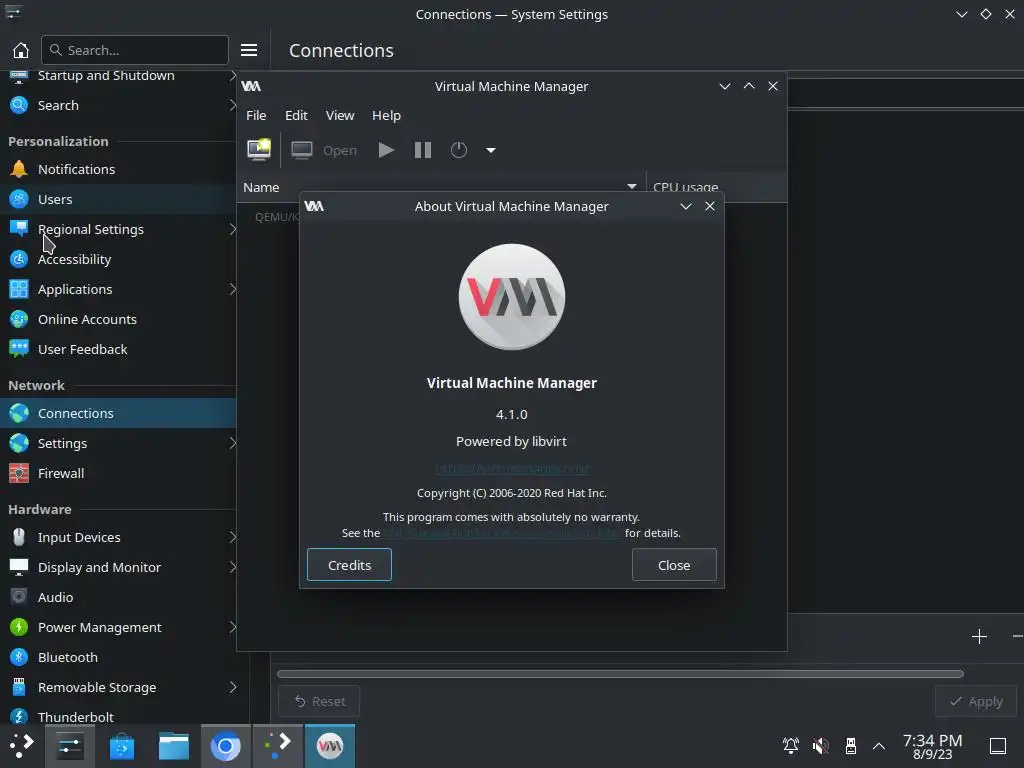The image size is (1024, 768).
Task: Expand the Display and Monitor chevron
Action: pos(232,568)
